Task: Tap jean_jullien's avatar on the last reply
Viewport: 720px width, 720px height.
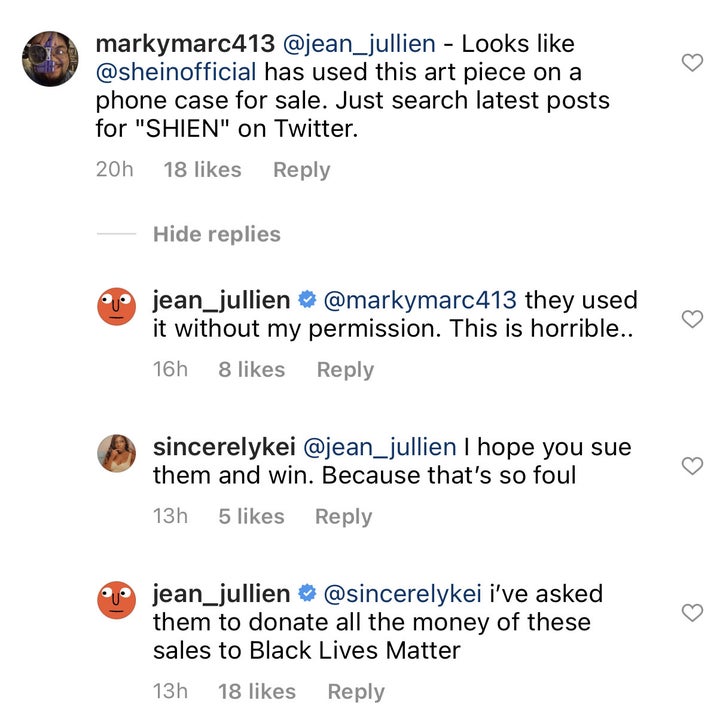Action: tap(116, 600)
